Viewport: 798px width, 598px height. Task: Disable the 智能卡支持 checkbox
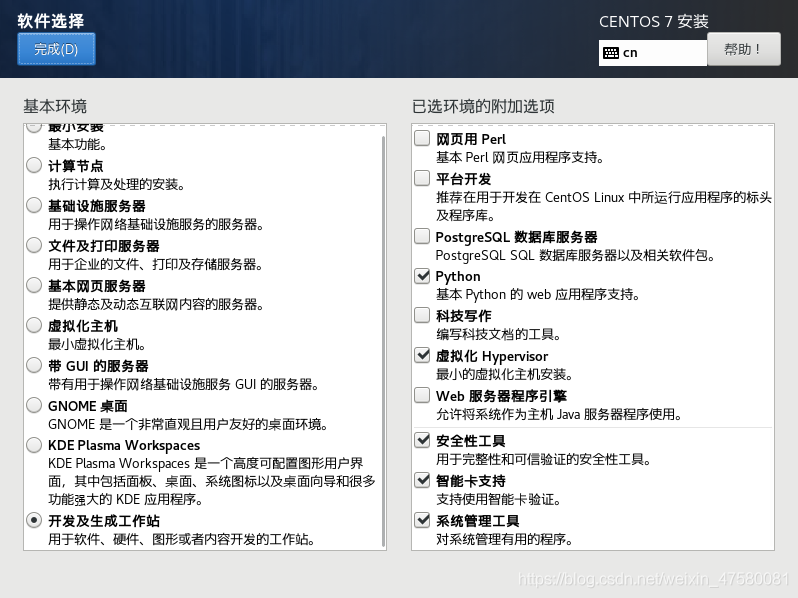pos(422,480)
